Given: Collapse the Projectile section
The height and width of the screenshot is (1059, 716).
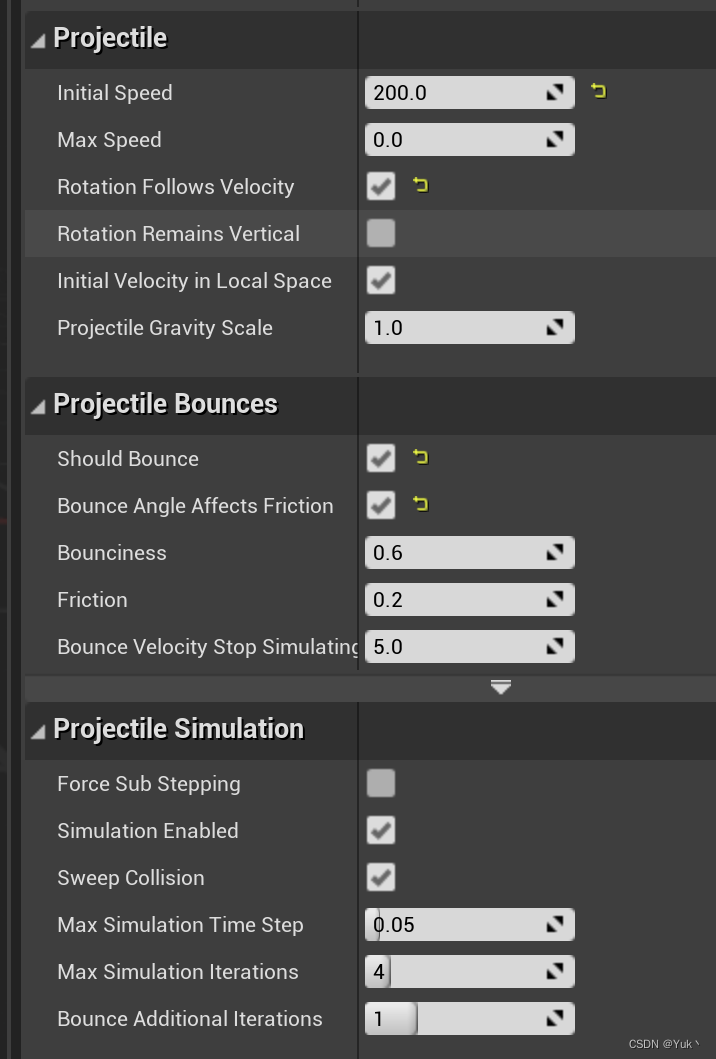Looking at the screenshot, I should [x=38, y=41].
